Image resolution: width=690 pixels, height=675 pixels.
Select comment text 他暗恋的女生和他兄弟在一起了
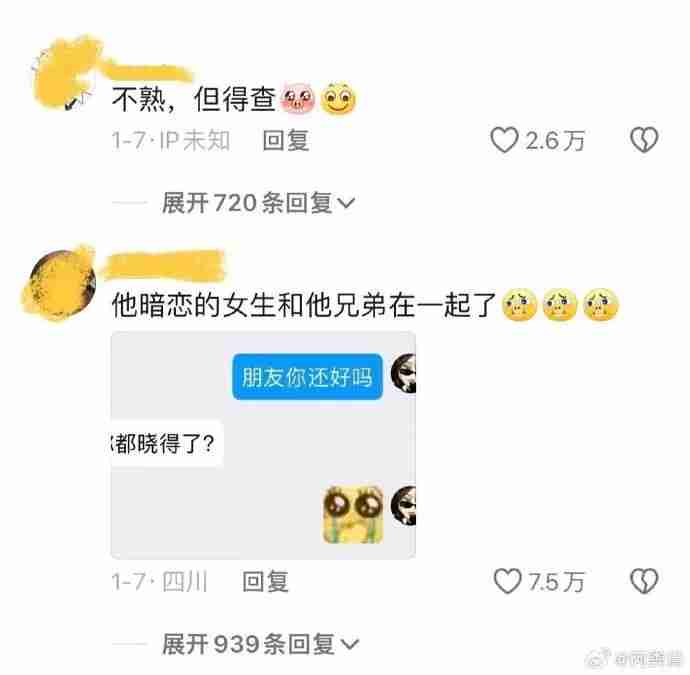[x=304, y=305]
